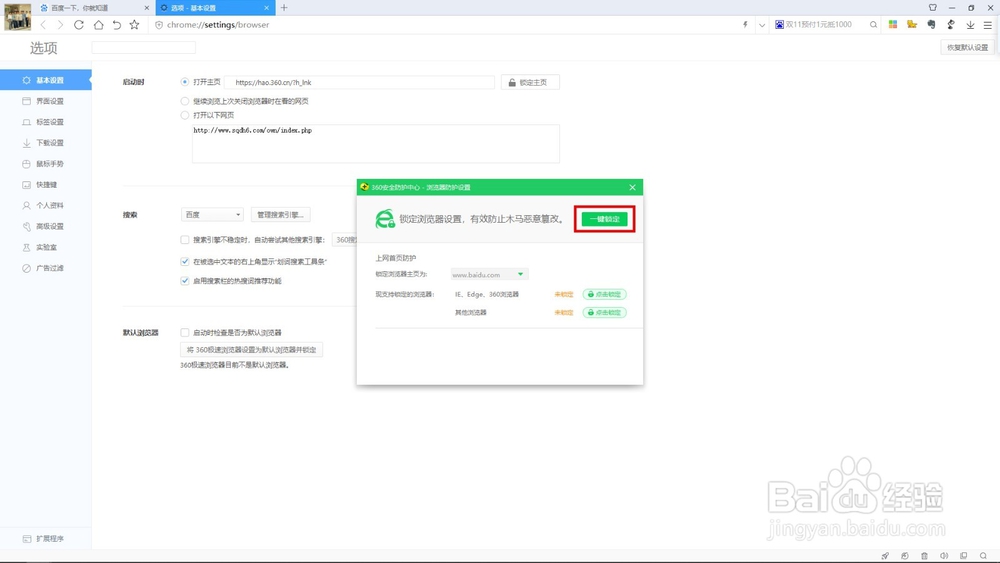Click the yellow extension icon in toolbar
The width and height of the screenshot is (1000, 563).
click(912, 24)
